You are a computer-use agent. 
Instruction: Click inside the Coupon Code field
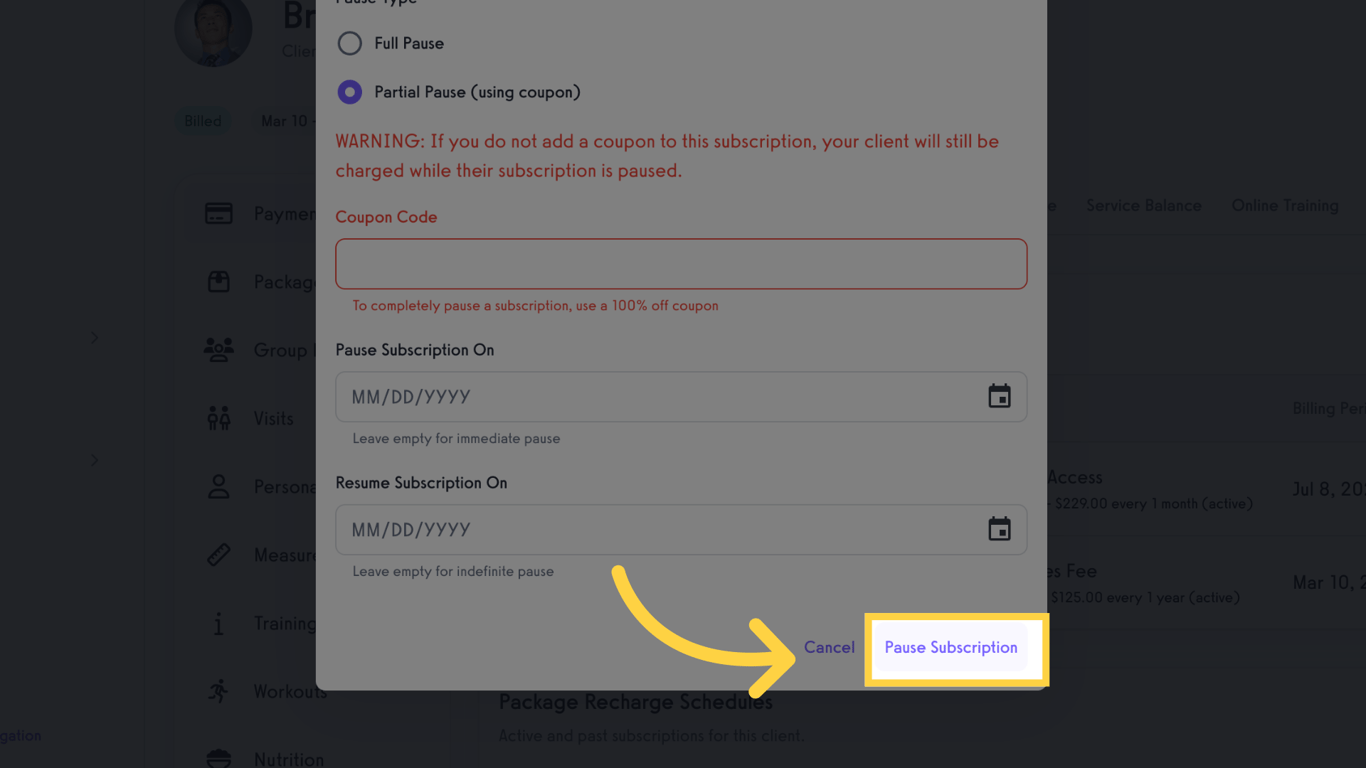680,263
